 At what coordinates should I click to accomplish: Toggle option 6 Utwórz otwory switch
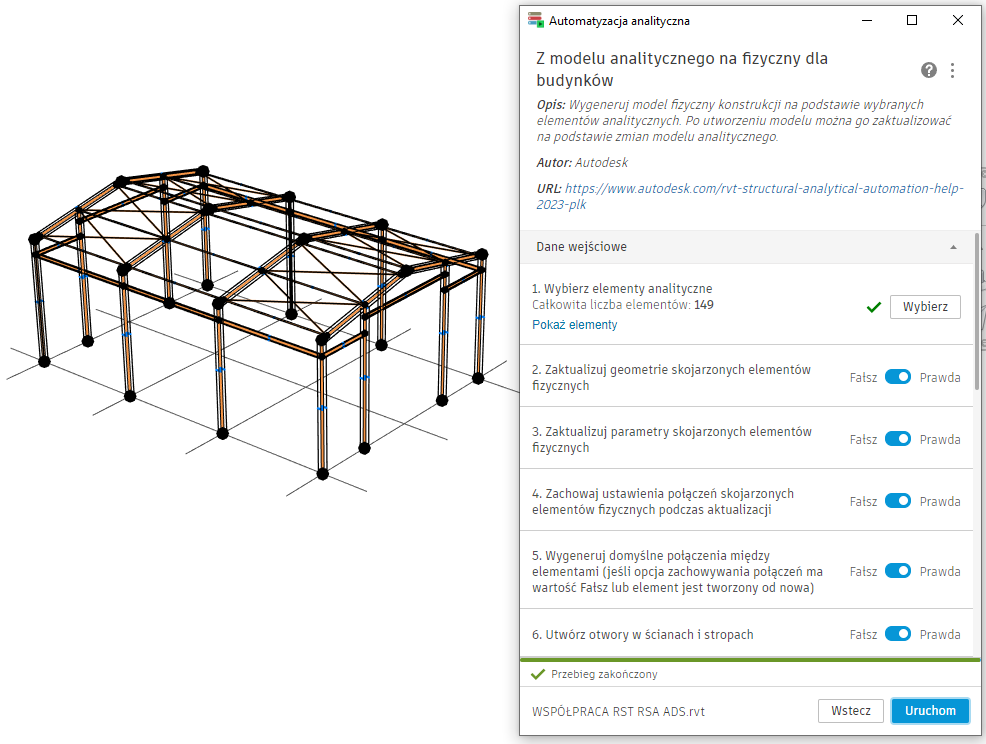(897, 633)
